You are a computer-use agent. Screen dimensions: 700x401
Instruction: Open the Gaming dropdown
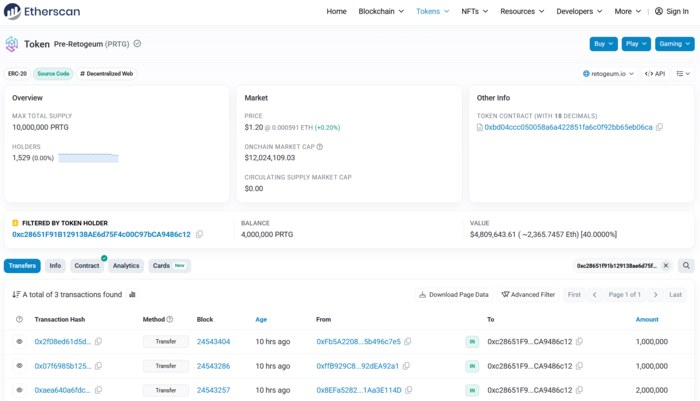pyautogui.click(x=675, y=44)
